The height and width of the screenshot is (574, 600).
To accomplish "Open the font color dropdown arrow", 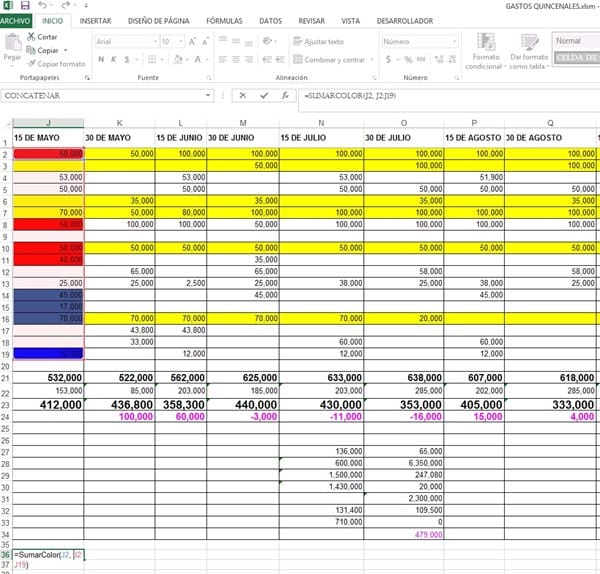I will [207, 59].
